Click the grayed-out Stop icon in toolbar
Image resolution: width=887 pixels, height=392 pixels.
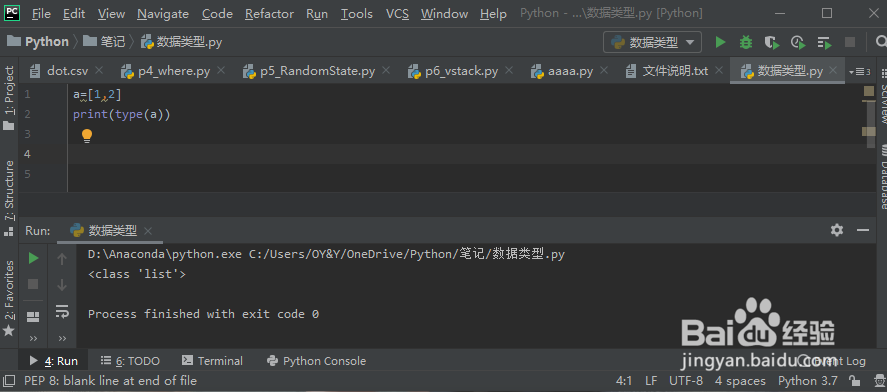pos(850,42)
